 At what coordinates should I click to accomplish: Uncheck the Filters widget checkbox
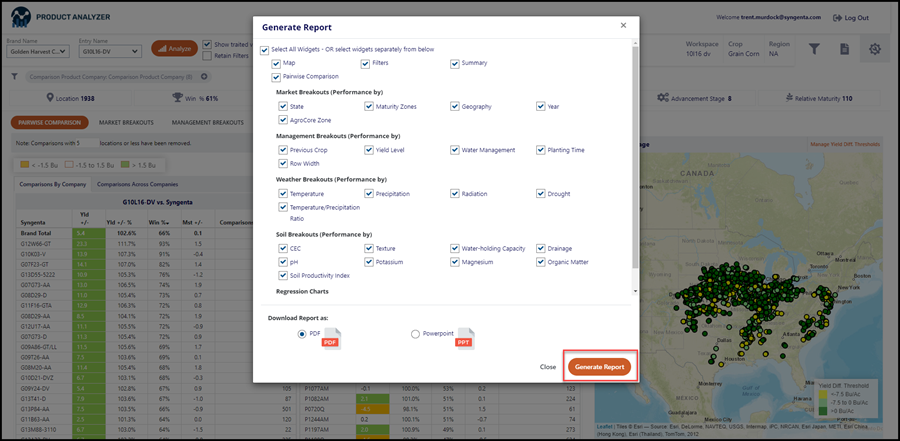(365, 64)
